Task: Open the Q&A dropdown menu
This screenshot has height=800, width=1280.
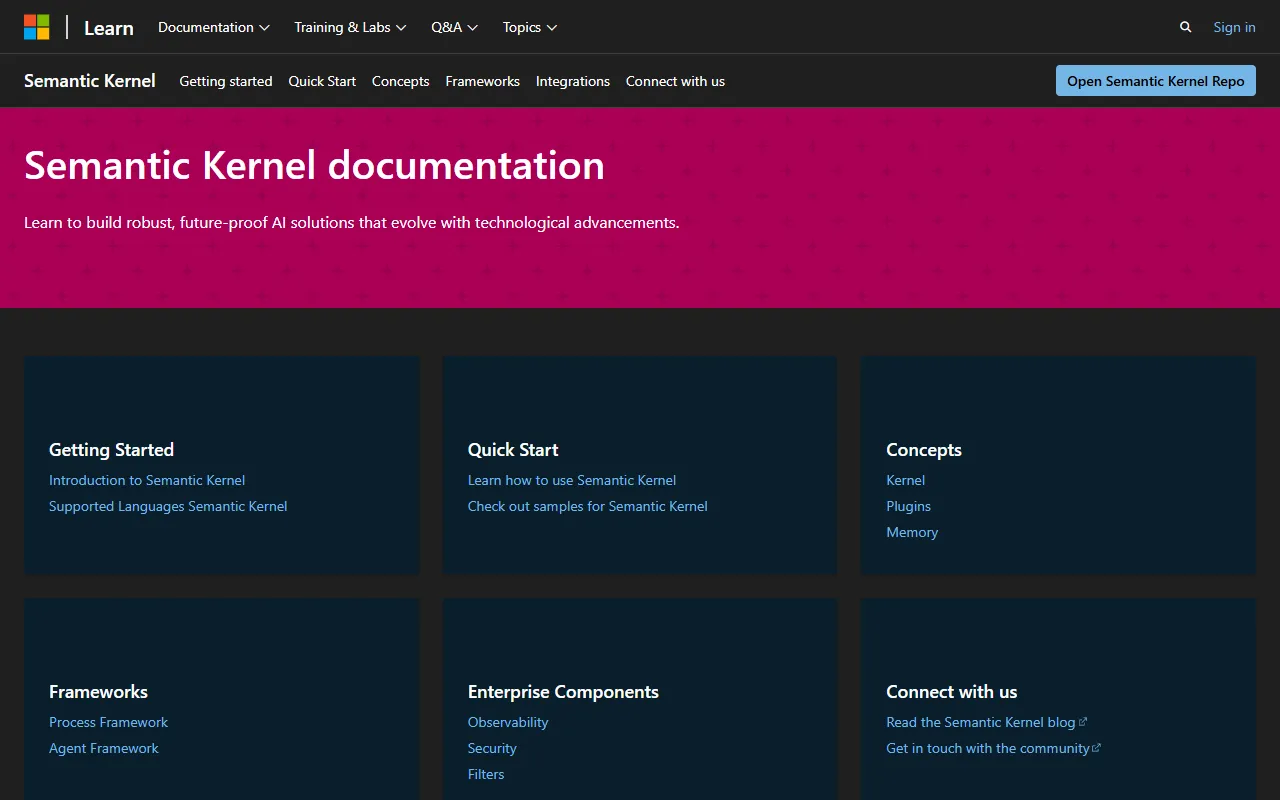Action: (454, 27)
